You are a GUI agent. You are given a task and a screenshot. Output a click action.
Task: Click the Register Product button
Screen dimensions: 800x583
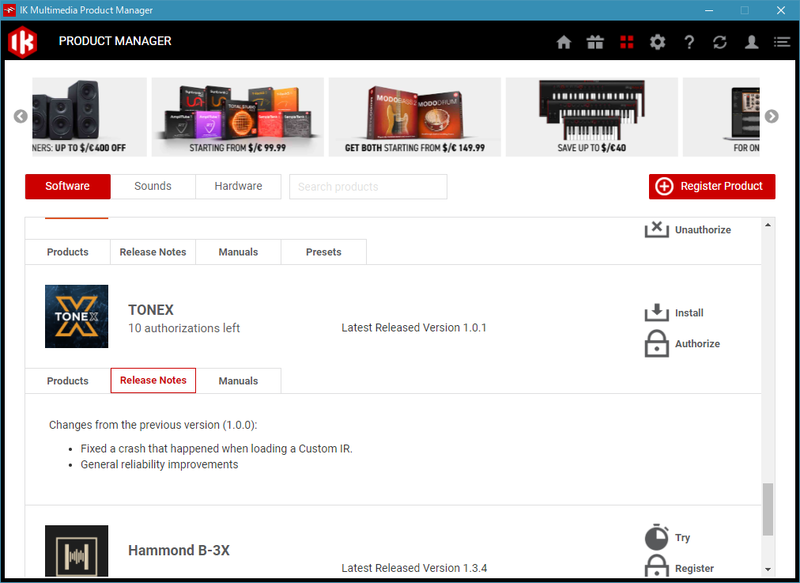click(712, 186)
